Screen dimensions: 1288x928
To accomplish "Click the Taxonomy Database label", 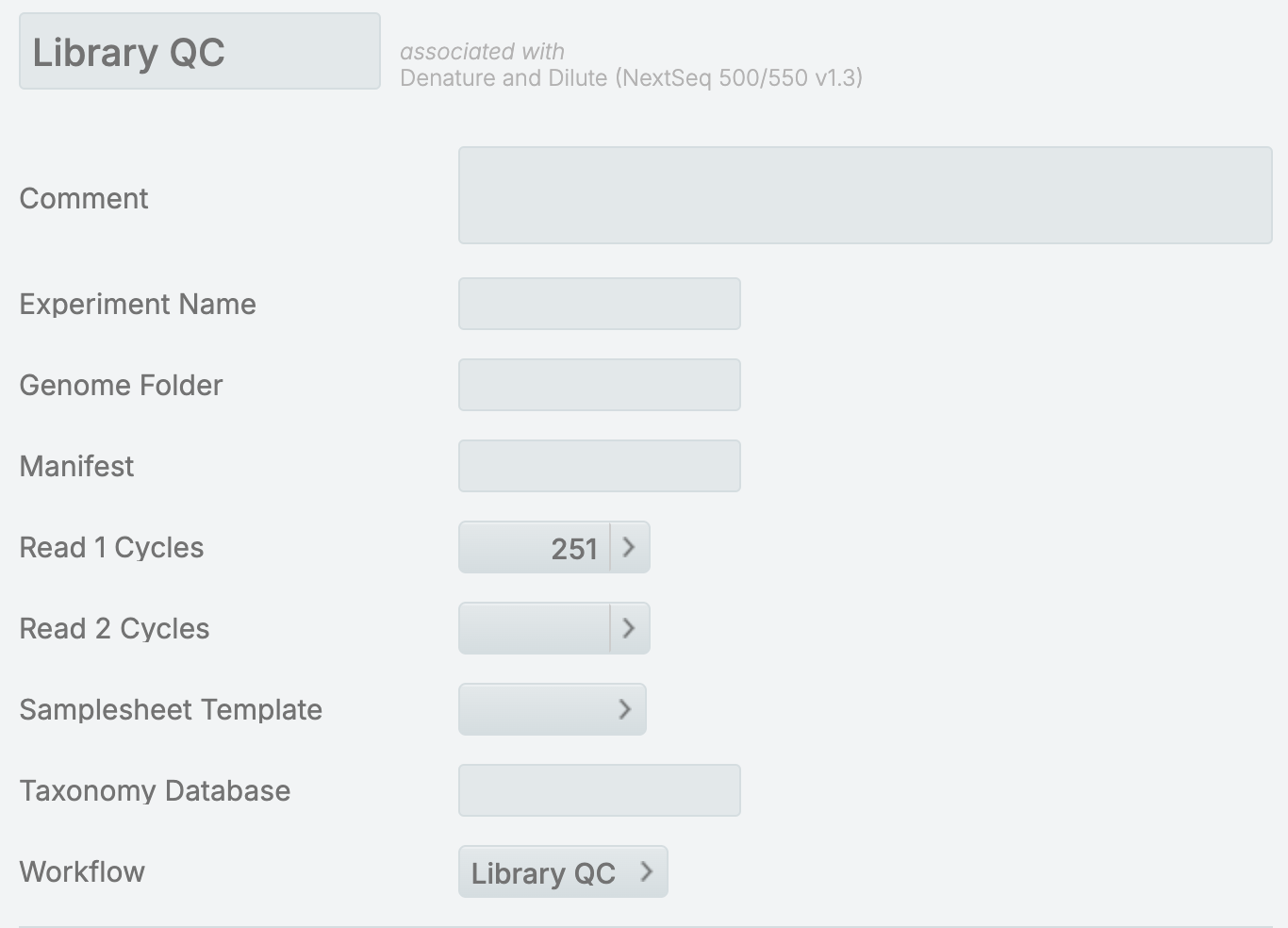I will tap(155, 790).
